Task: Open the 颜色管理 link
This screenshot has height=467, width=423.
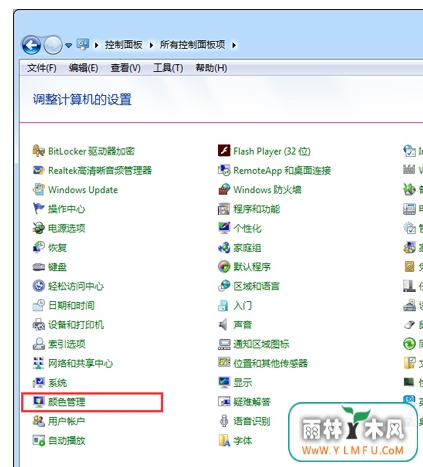Action: pyautogui.click(x=66, y=402)
